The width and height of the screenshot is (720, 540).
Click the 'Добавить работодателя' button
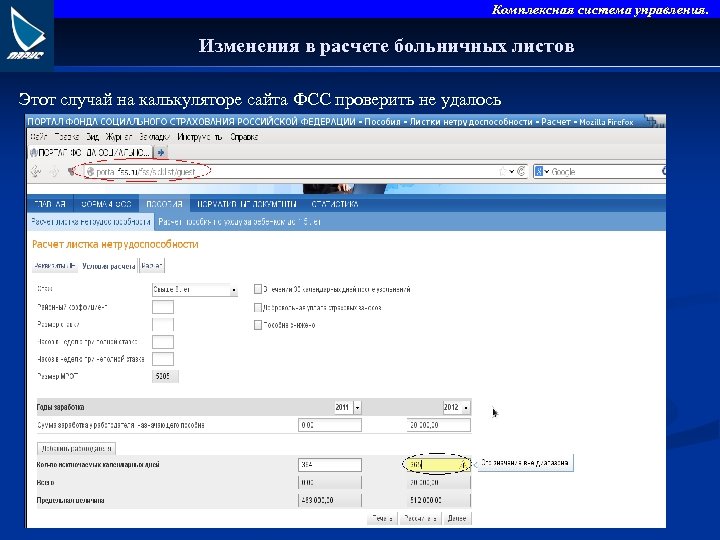[x=76, y=448]
